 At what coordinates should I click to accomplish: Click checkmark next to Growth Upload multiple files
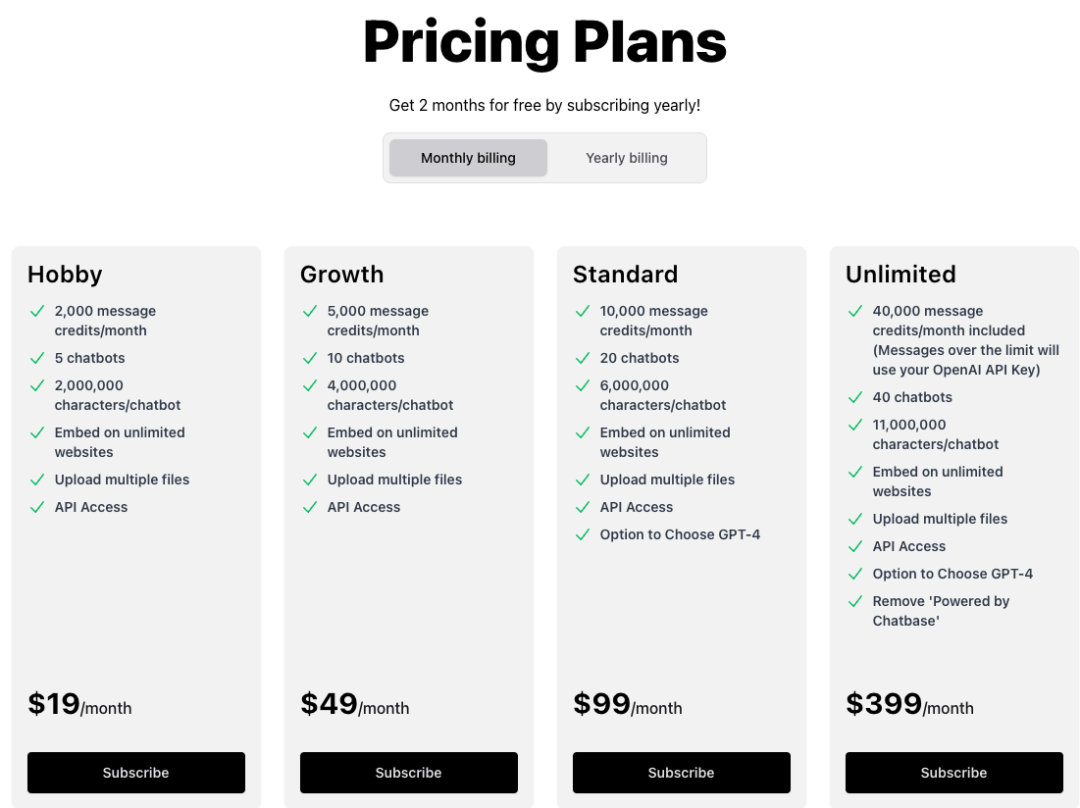point(310,479)
